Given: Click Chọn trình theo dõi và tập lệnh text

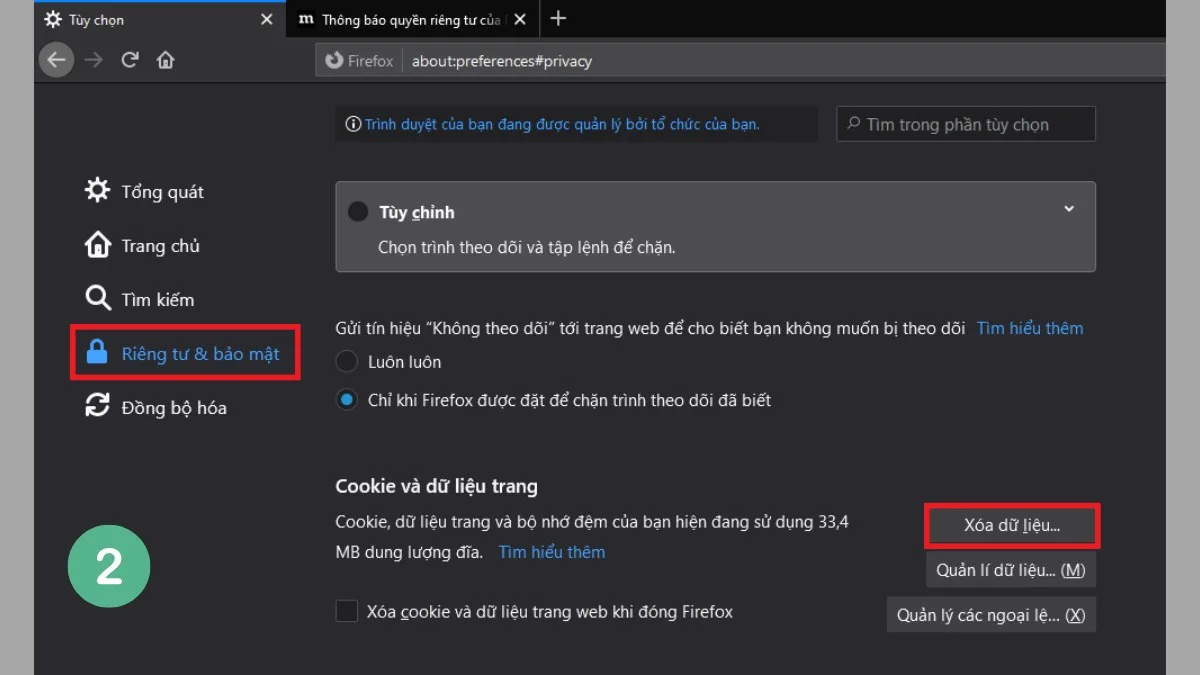Looking at the screenshot, I should point(526,246).
